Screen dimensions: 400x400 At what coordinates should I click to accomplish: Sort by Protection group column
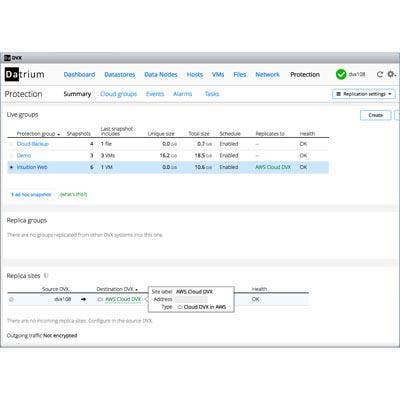[x=38, y=134]
